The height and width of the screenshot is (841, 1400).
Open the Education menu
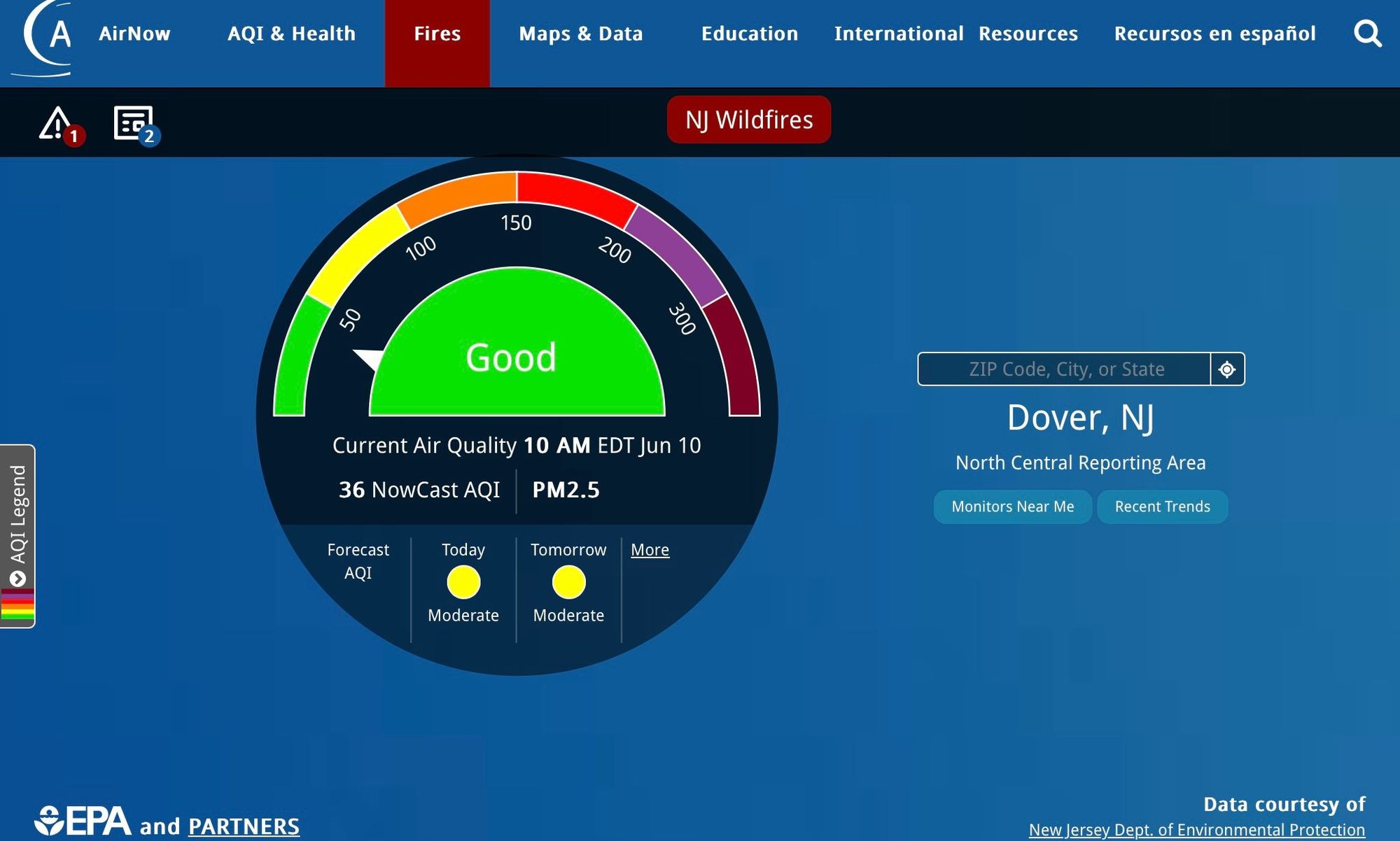(749, 34)
